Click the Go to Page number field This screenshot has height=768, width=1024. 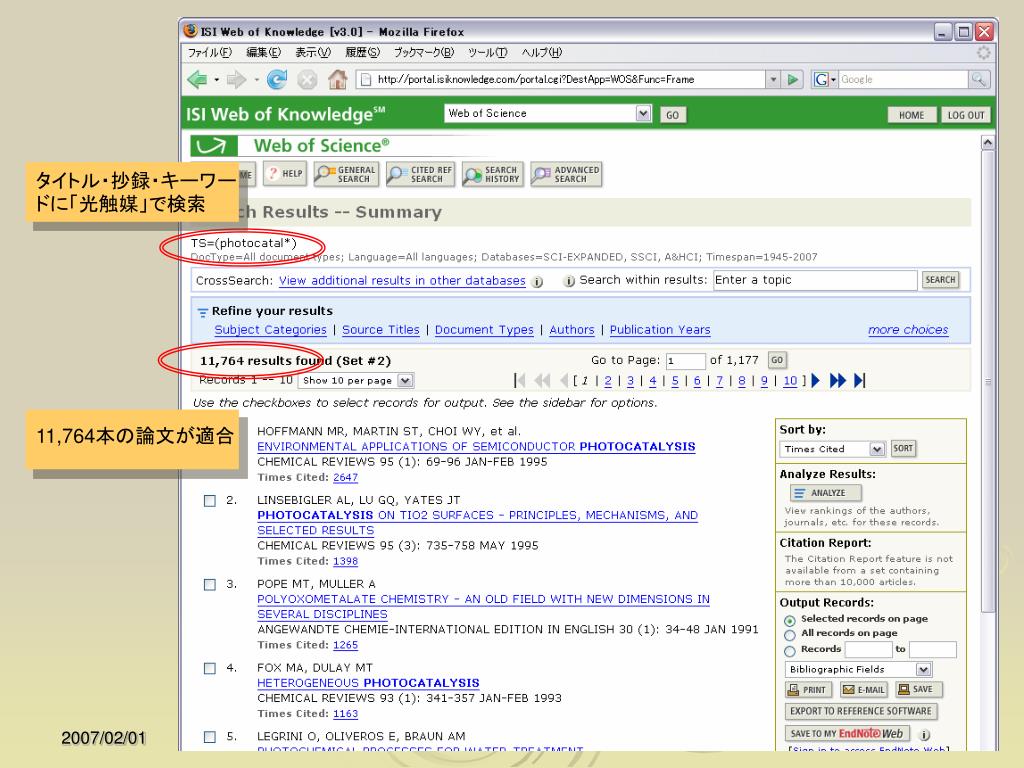pyautogui.click(x=686, y=360)
